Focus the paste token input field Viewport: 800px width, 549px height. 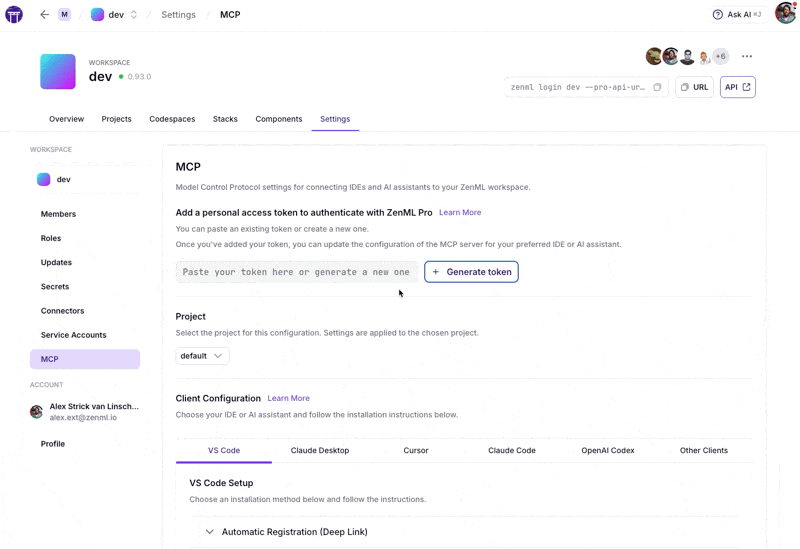[296, 272]
